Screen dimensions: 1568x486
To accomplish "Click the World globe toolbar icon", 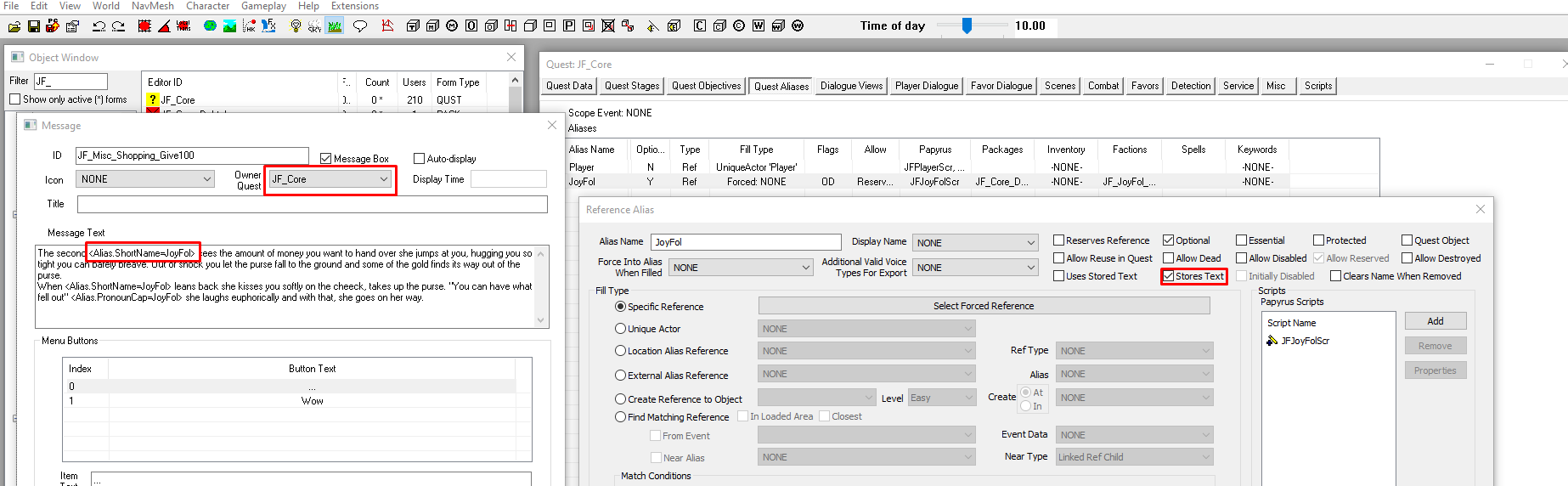I will [210, 26].
